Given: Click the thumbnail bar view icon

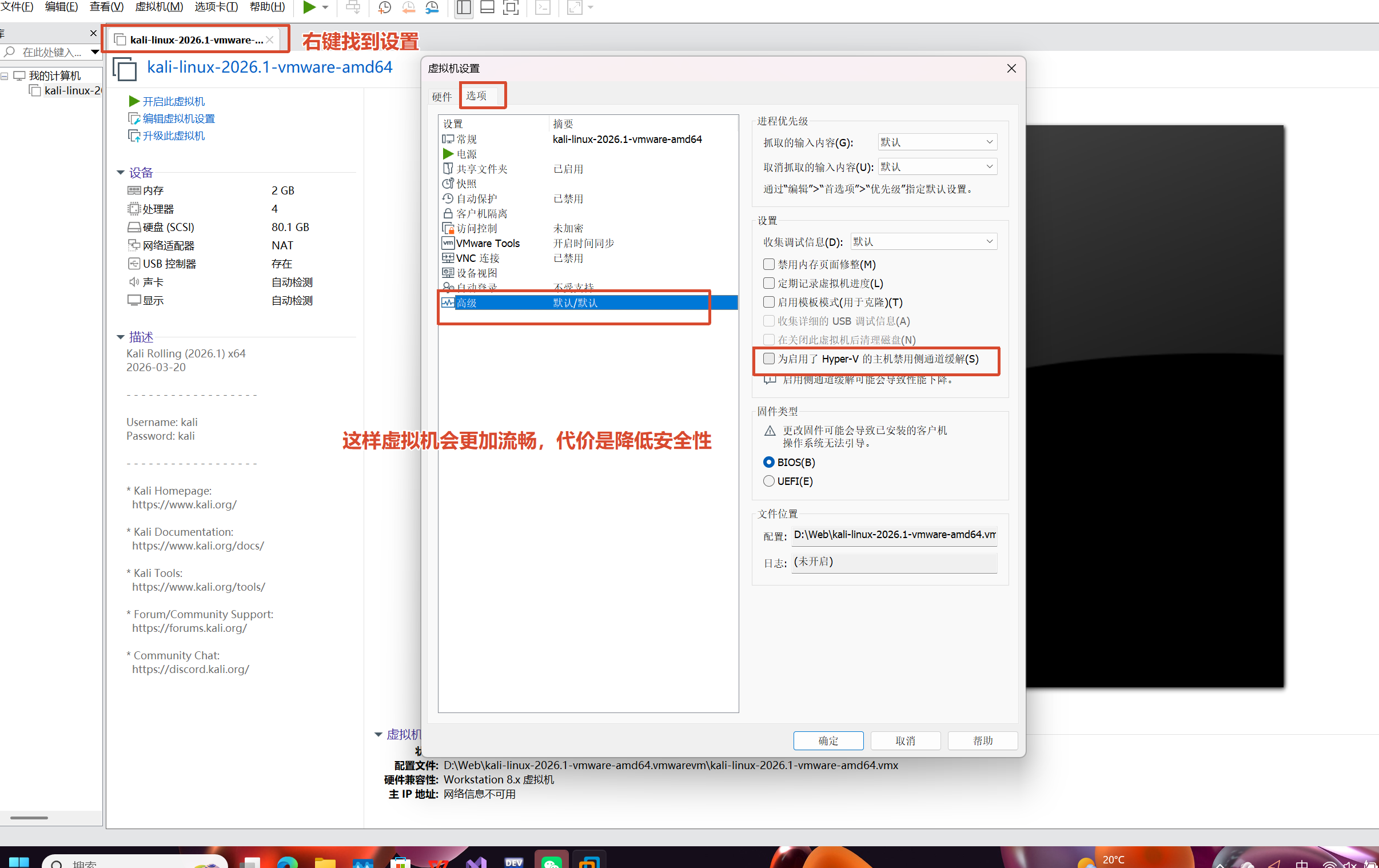Looking at the screenshot, I should pyautogui.click(x=487, y=7).
